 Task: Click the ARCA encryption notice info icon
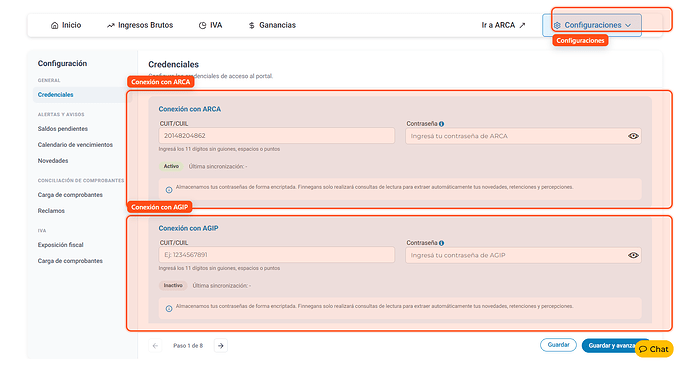click(x=169, y=190)
